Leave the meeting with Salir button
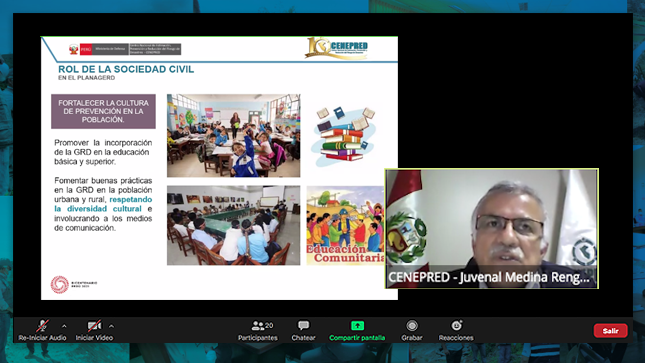This screenshot has height=363, width=645. [610, 330]
